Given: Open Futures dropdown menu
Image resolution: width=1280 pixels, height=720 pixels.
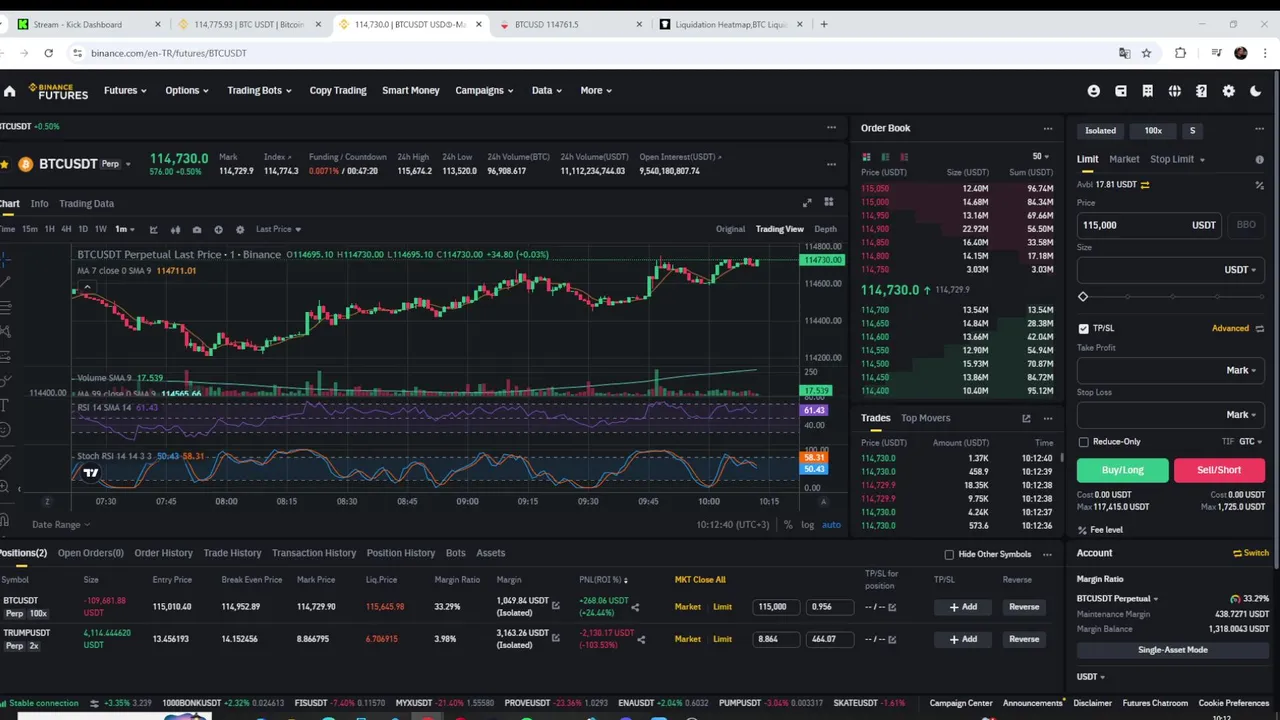Looking at the screenshot, I should [x=125, y=90].
